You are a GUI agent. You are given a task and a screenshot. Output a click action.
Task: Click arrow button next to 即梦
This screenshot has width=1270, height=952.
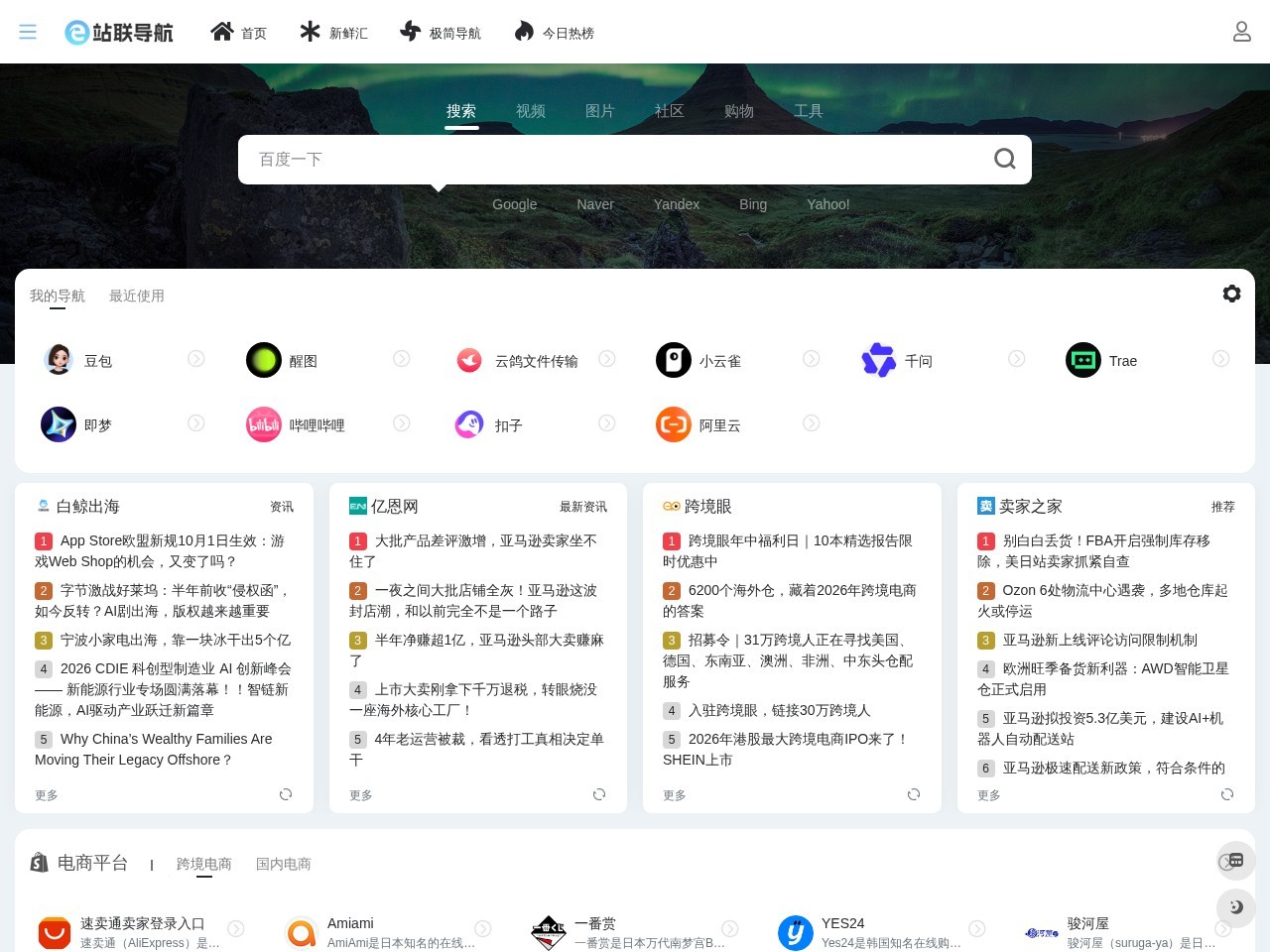(x=196, y=422)
